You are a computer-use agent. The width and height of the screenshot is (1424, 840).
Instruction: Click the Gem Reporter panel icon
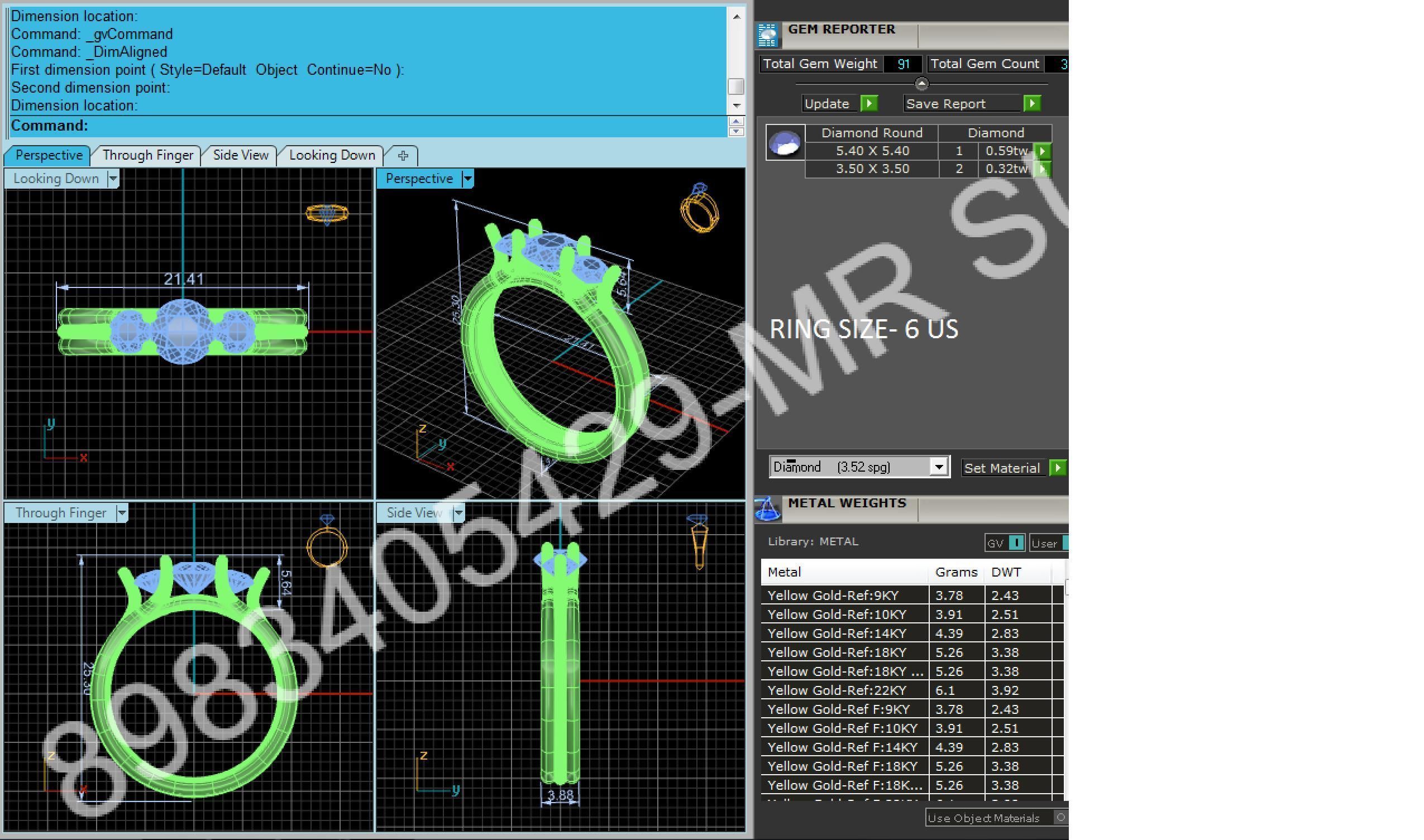point(768,35)
